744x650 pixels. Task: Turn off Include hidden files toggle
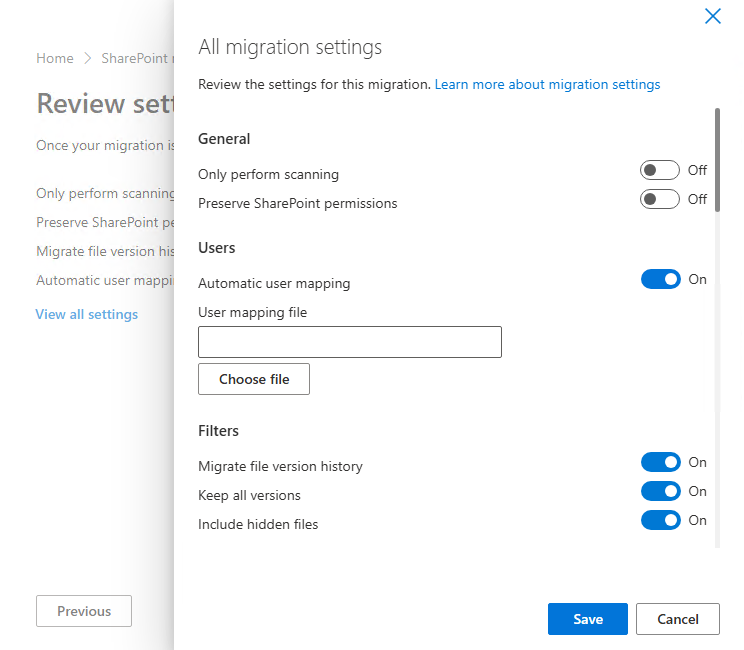(x=660, y=520)
